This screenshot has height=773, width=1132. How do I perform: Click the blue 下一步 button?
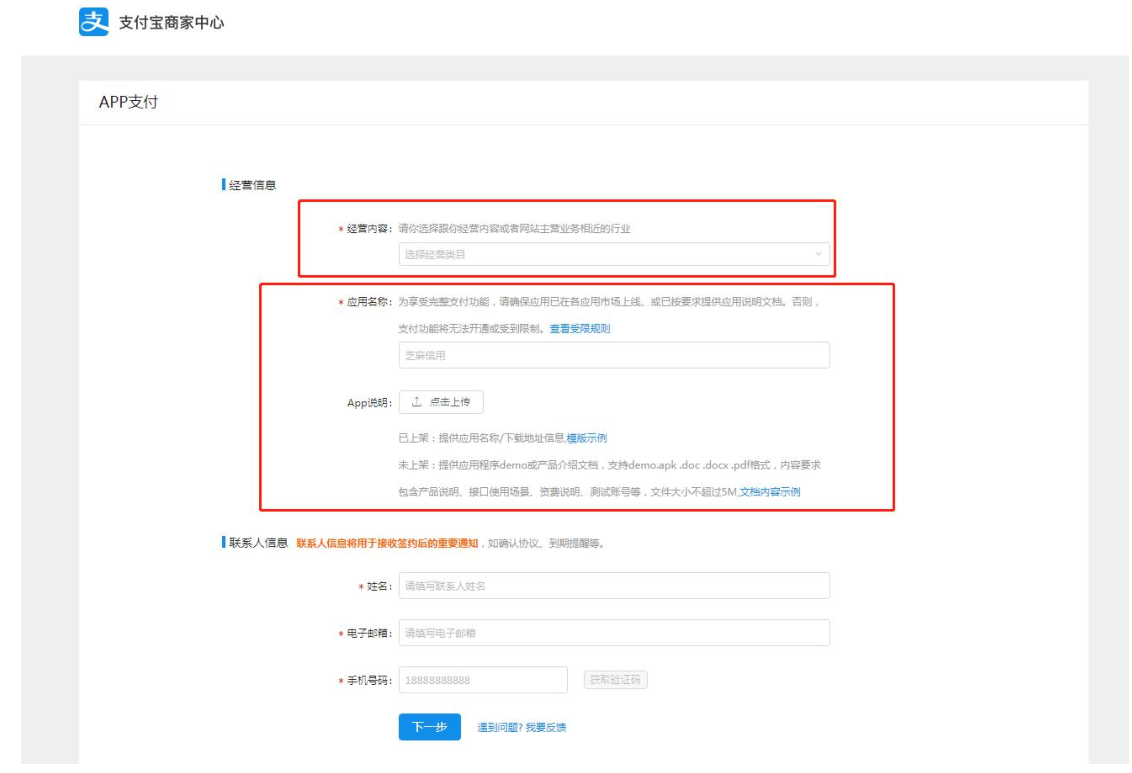click(429, 727)
